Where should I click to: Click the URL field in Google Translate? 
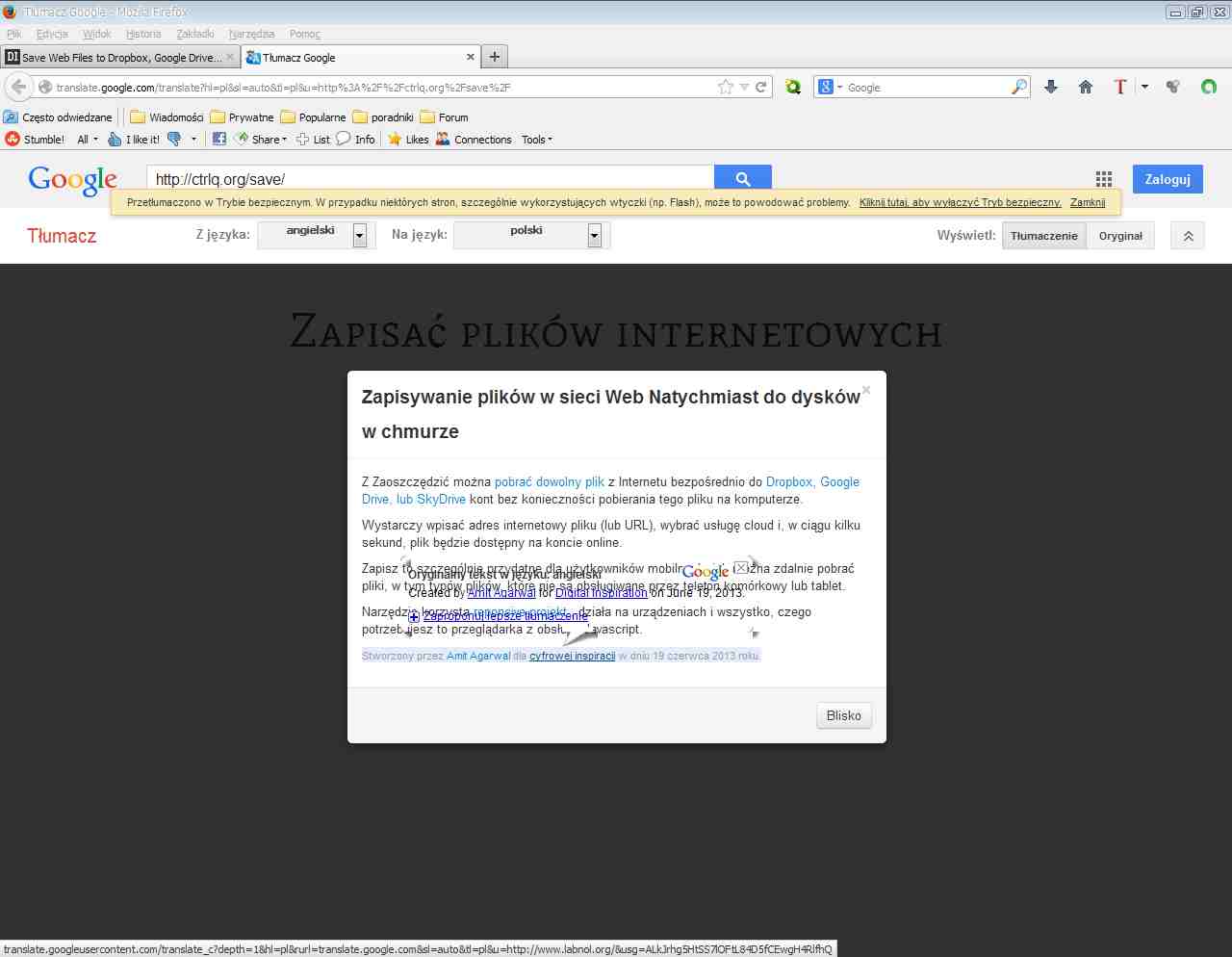429,179
